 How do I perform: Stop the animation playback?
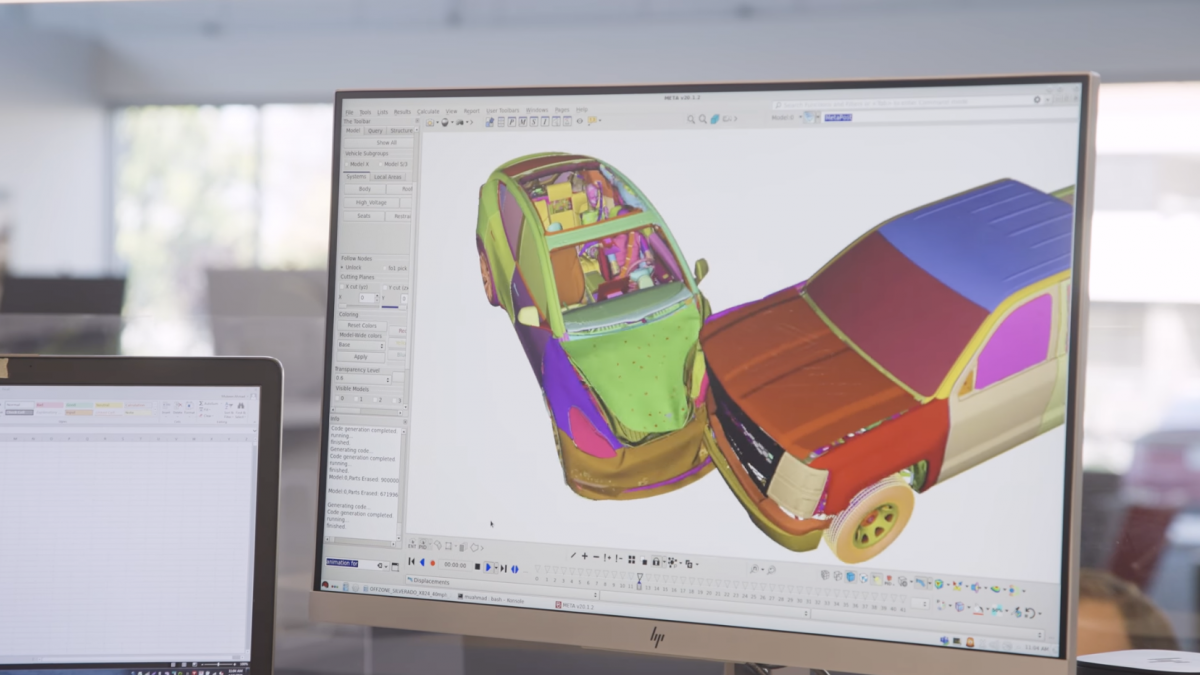tap(478, 566)
